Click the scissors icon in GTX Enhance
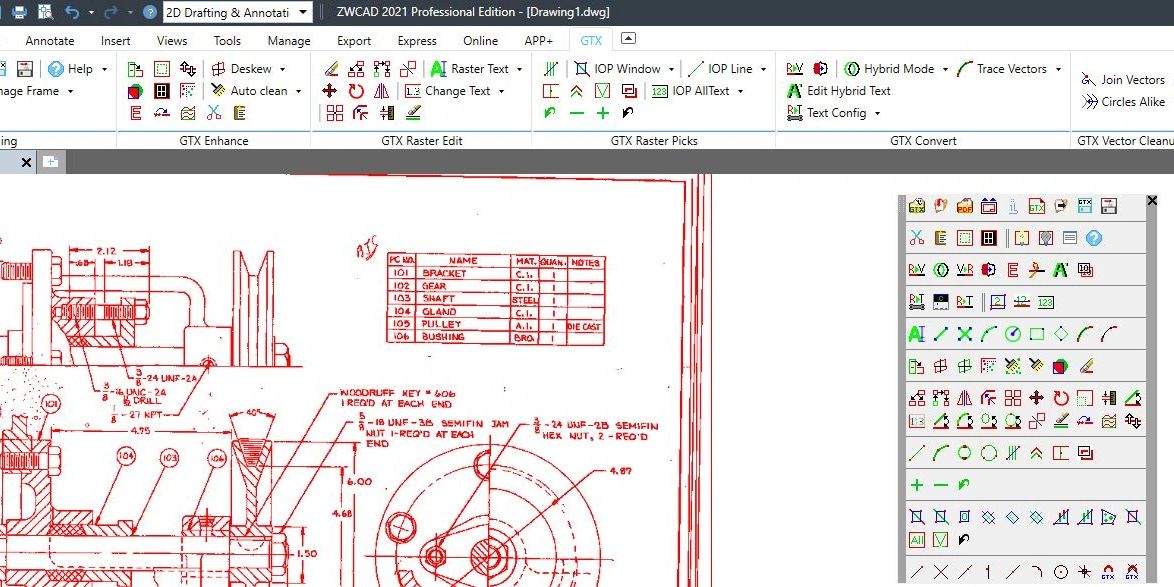This screenshot has height=587, width=1174. (x=214, y=113)
